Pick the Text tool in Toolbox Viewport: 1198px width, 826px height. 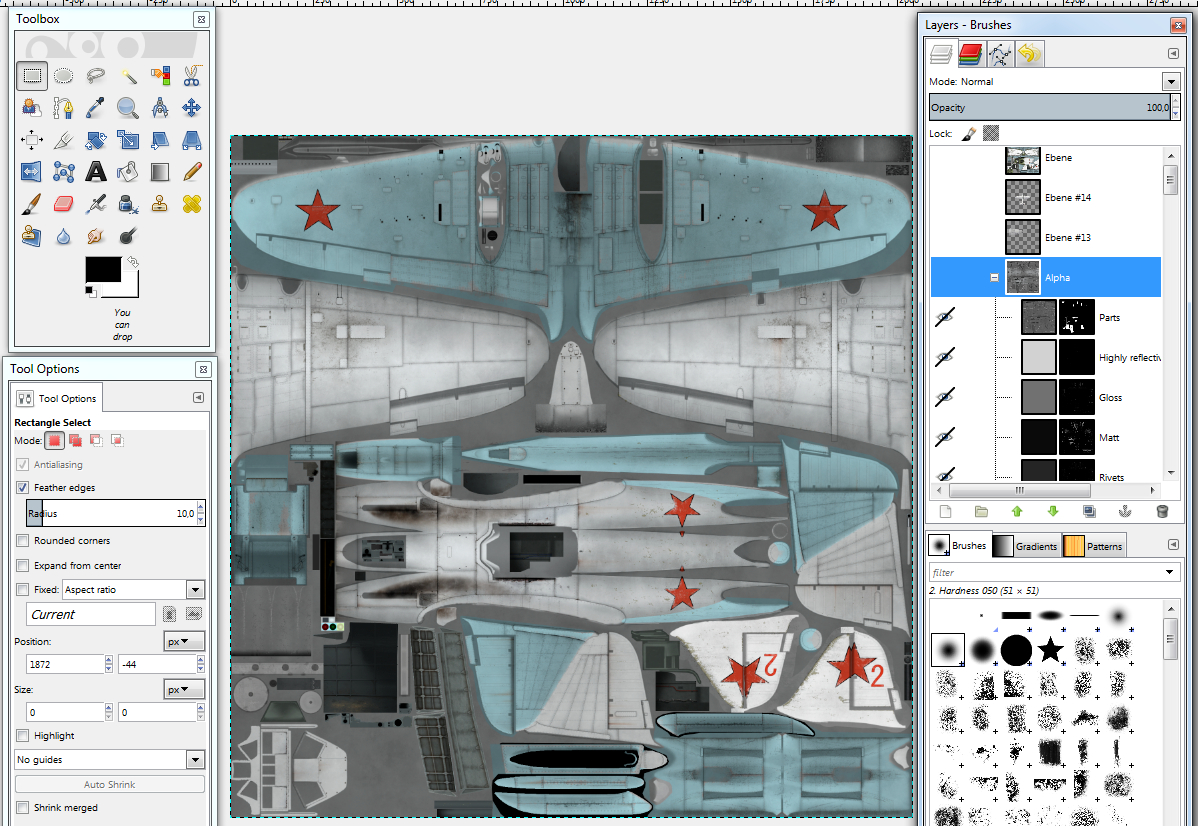[x=96, y=172]
